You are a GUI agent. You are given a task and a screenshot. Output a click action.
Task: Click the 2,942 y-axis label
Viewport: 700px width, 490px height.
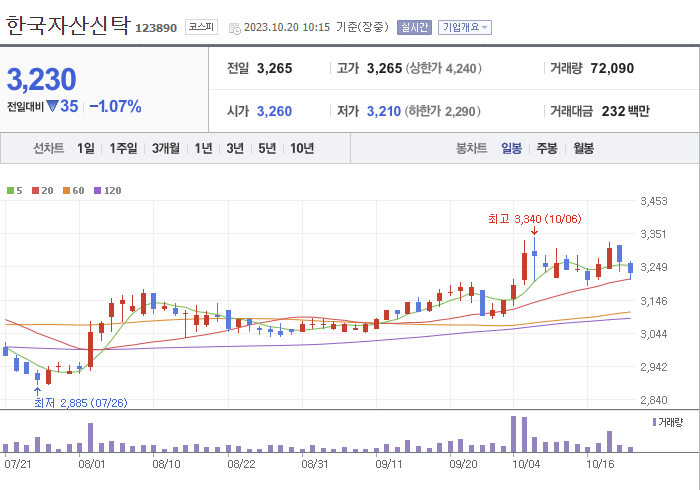[654, 367]
